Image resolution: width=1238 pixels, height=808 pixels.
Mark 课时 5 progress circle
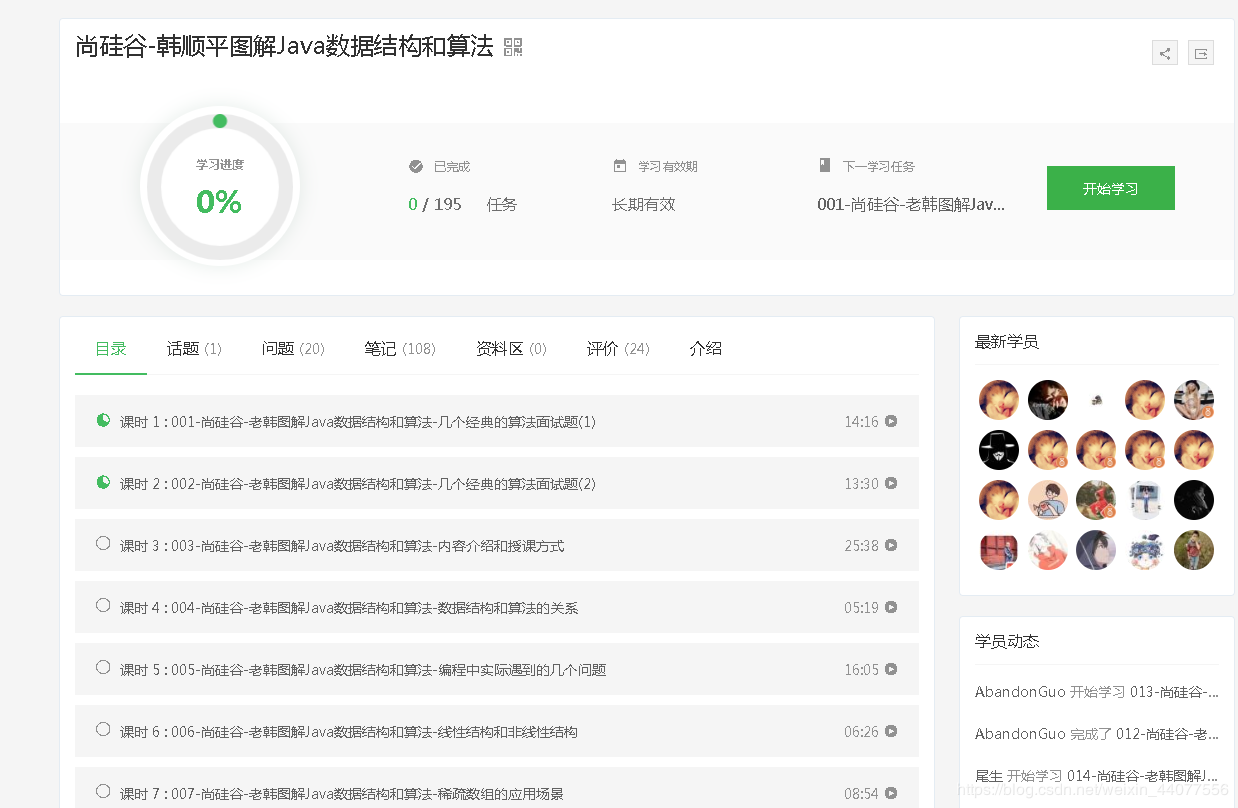pyautogui.click(x=102, y=669)
